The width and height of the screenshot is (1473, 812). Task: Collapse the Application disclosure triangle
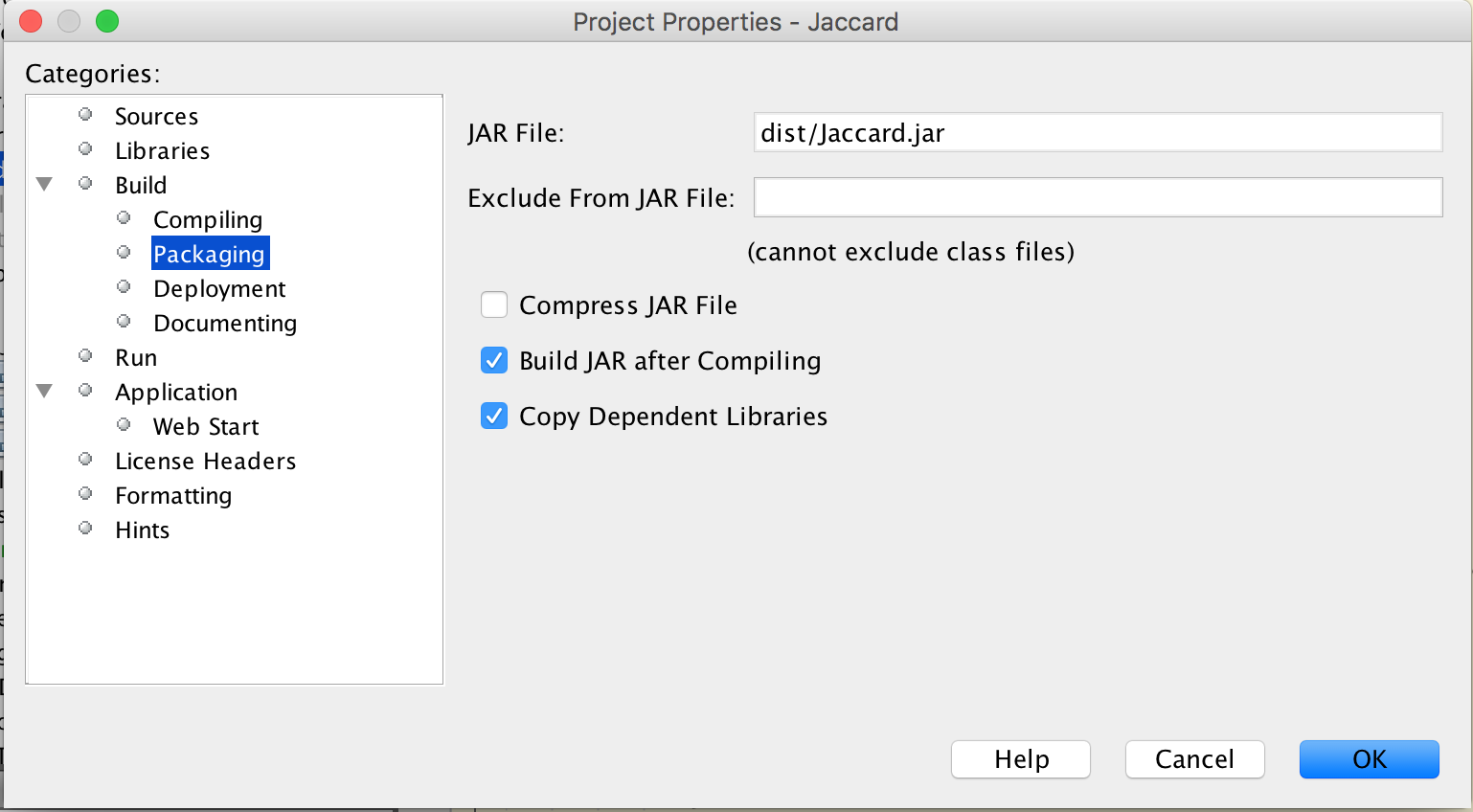point(43,391)
